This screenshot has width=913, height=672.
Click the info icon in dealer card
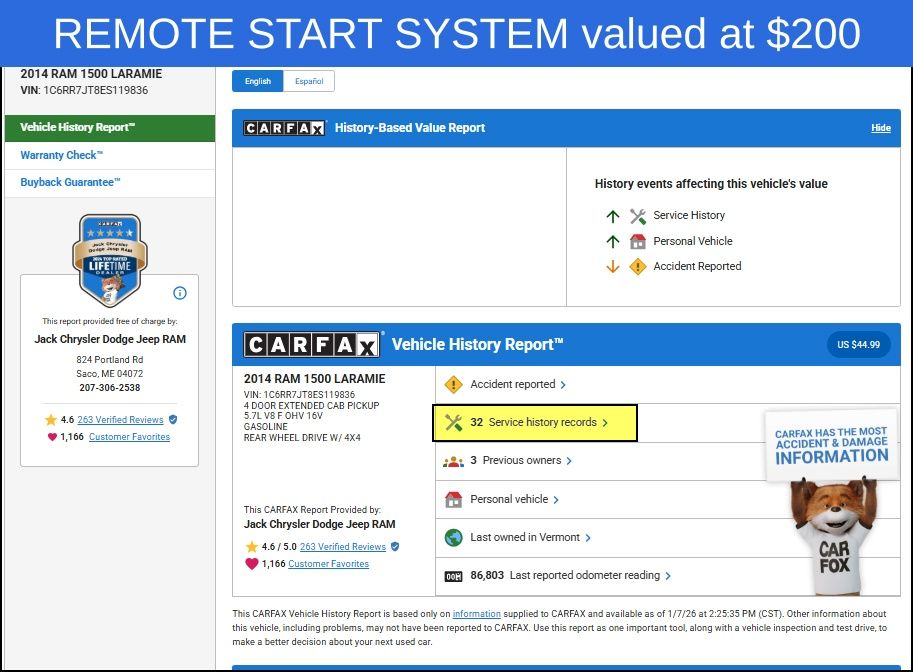coord(180,293)
